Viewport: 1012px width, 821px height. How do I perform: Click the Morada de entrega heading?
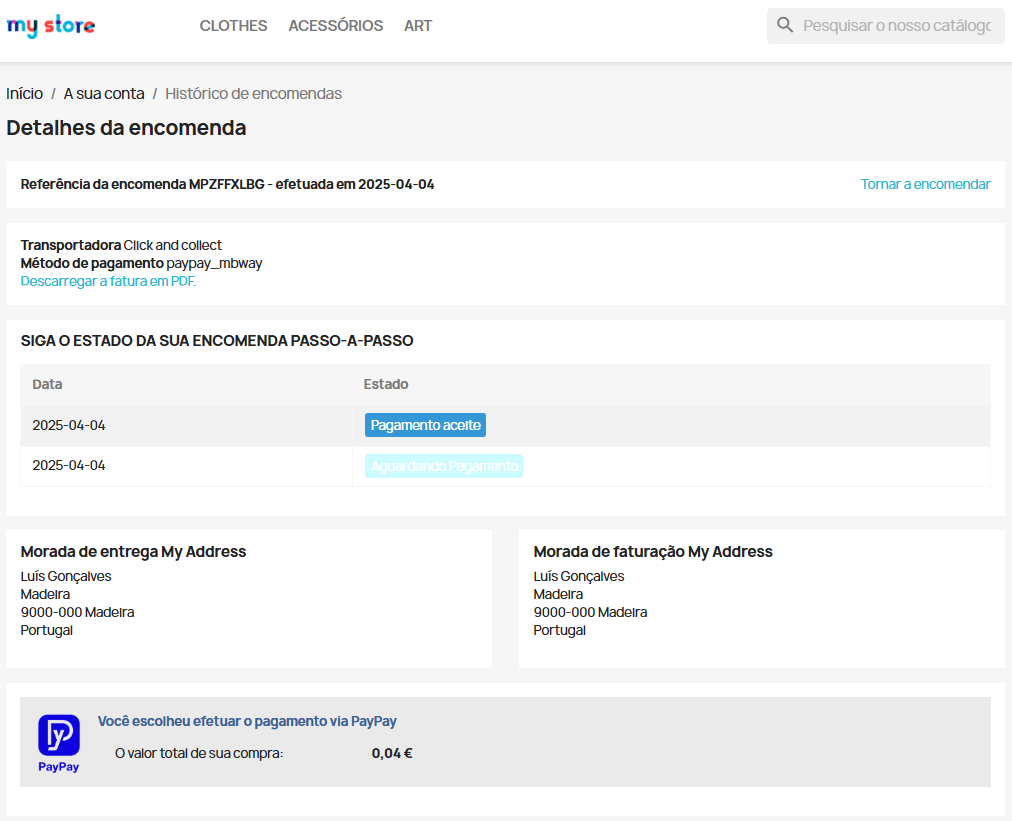point(133,552)
